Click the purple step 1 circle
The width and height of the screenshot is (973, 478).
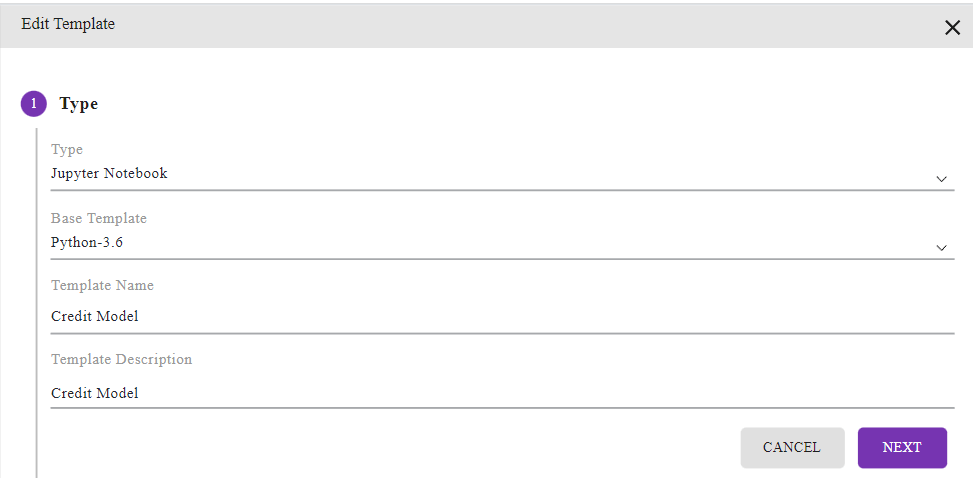(x=34, y=104)
